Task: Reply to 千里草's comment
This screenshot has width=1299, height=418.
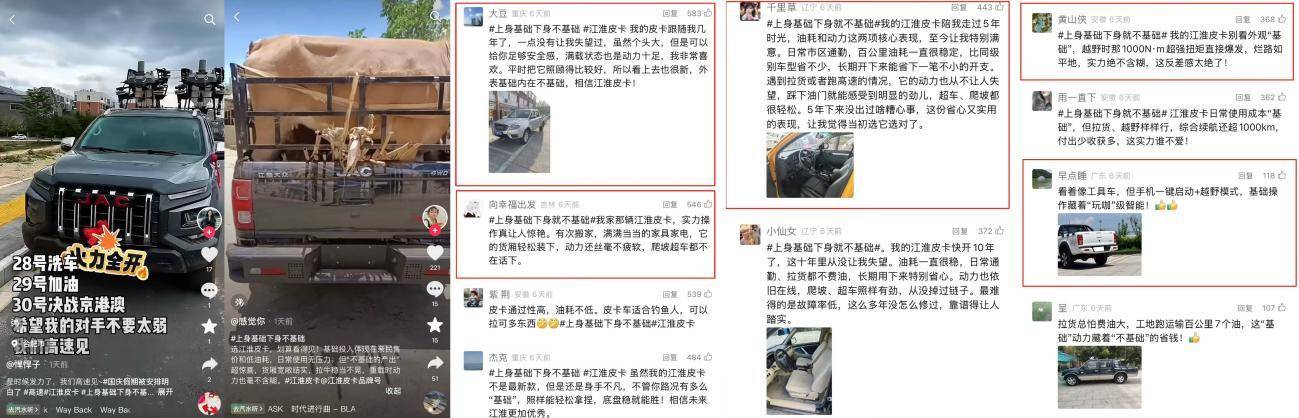Action: tap(958, 7)
